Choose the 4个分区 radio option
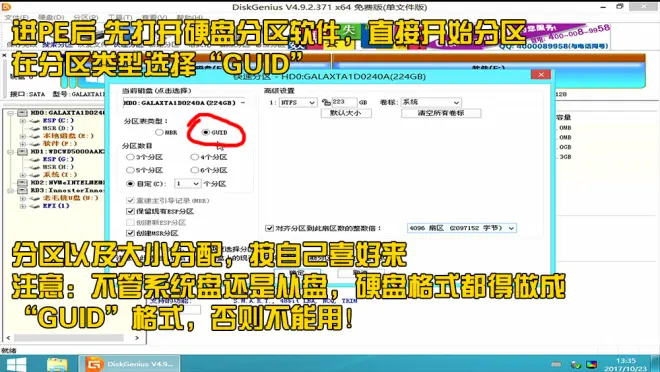The width and height of the screenshot is (660, 372). (194, 157)
